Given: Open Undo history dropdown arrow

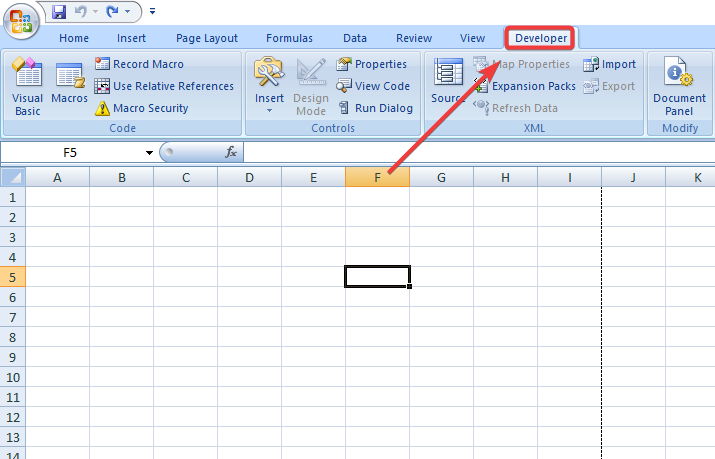Looking at the screenshot, I should coord(95,11).
